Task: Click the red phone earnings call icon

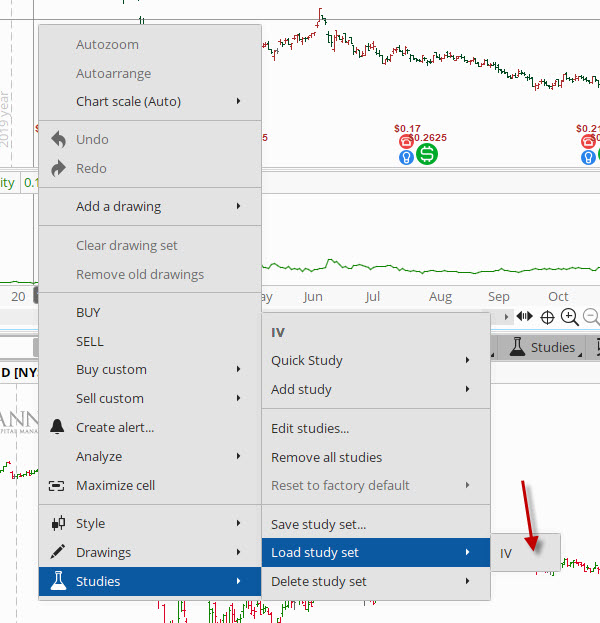Action: click(x=406, y=142)
